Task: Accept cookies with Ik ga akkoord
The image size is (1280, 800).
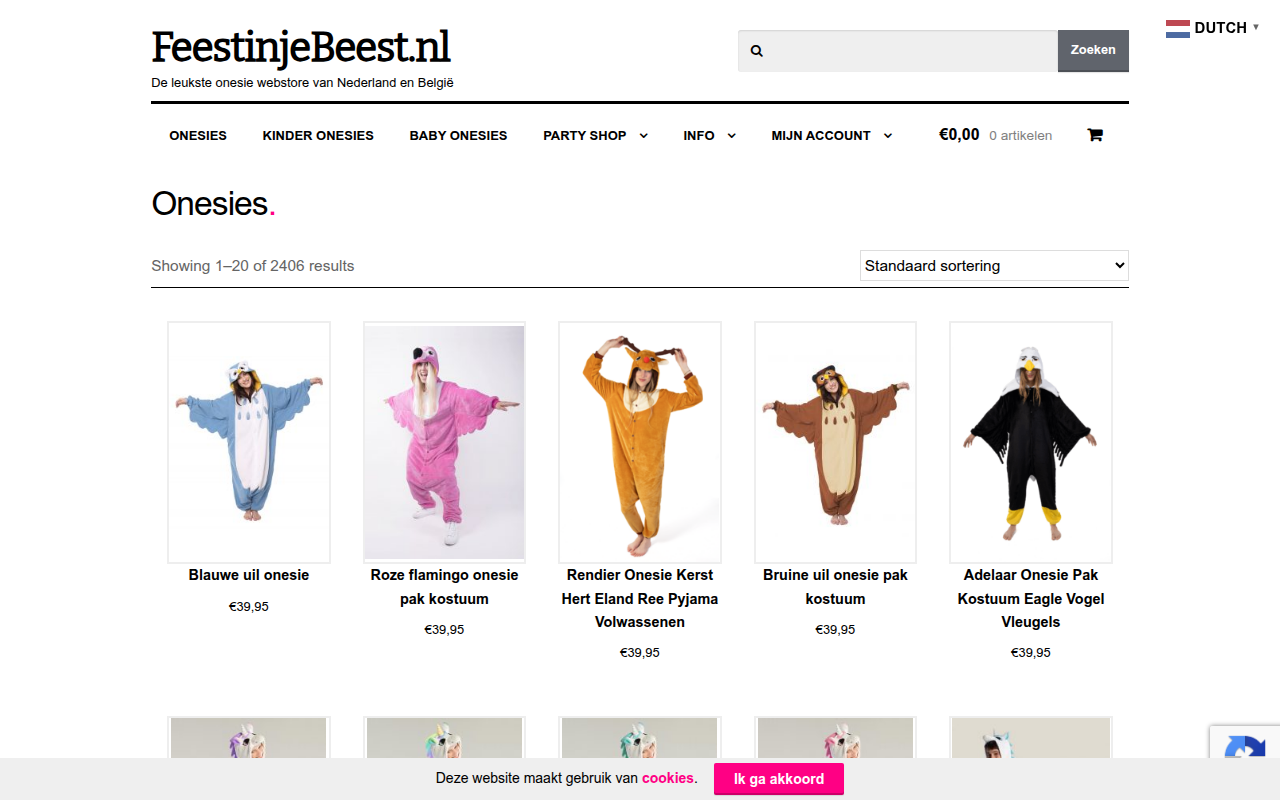Action: pyautogui.click(x=779, y=779)
